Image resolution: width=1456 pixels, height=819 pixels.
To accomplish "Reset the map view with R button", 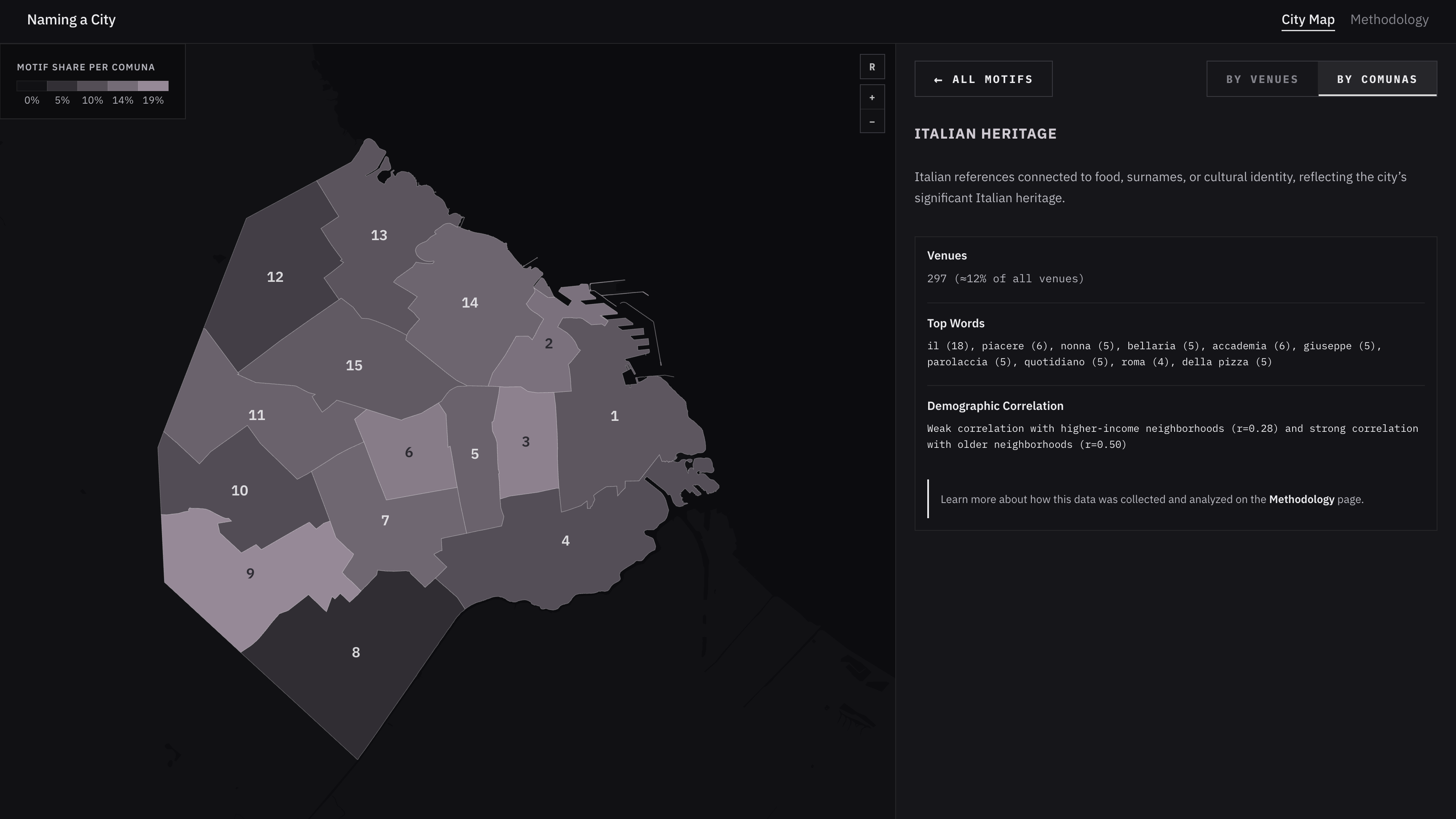I will [872, 67].
